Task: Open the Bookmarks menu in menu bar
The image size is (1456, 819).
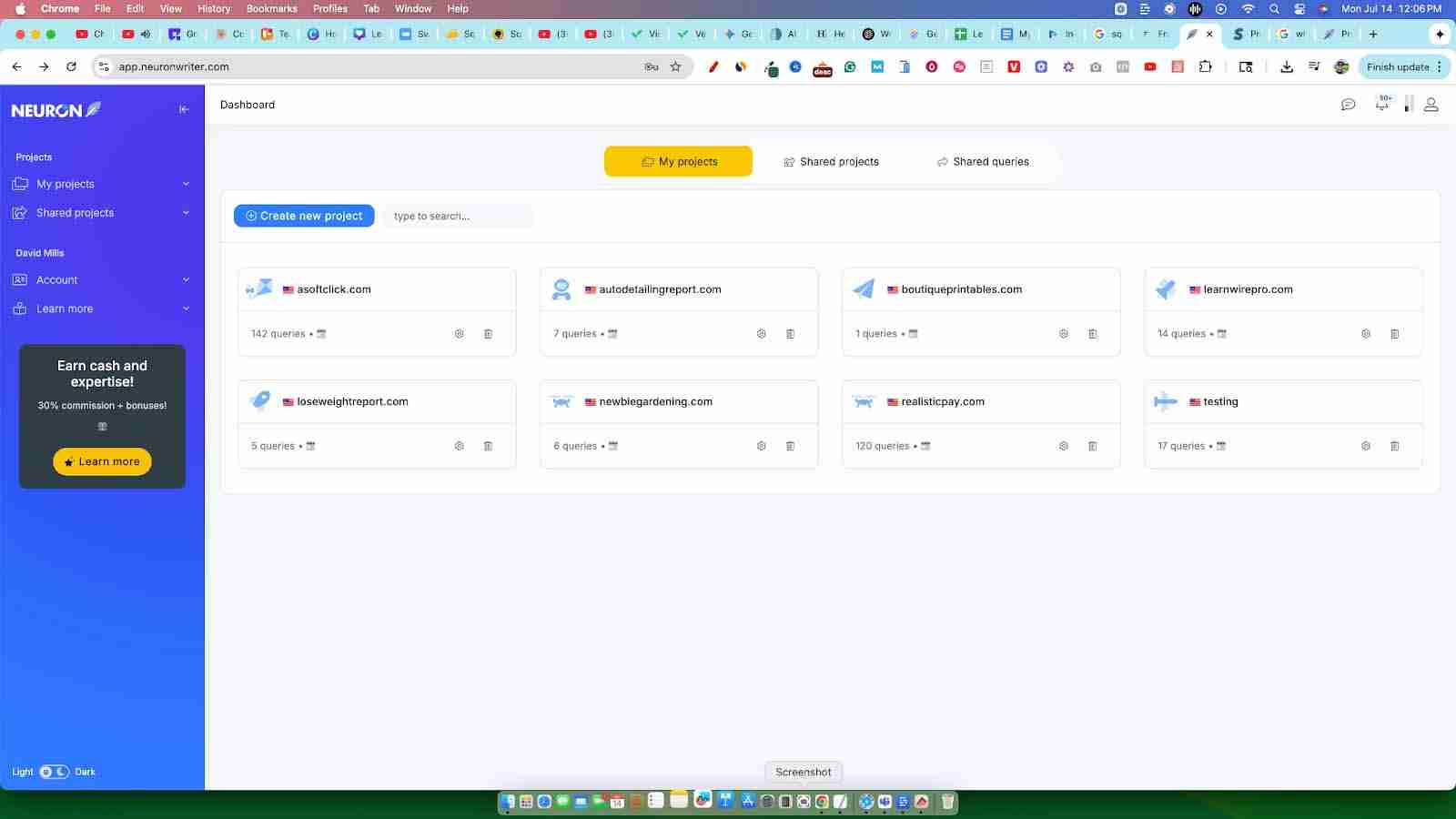Action: 272,8
